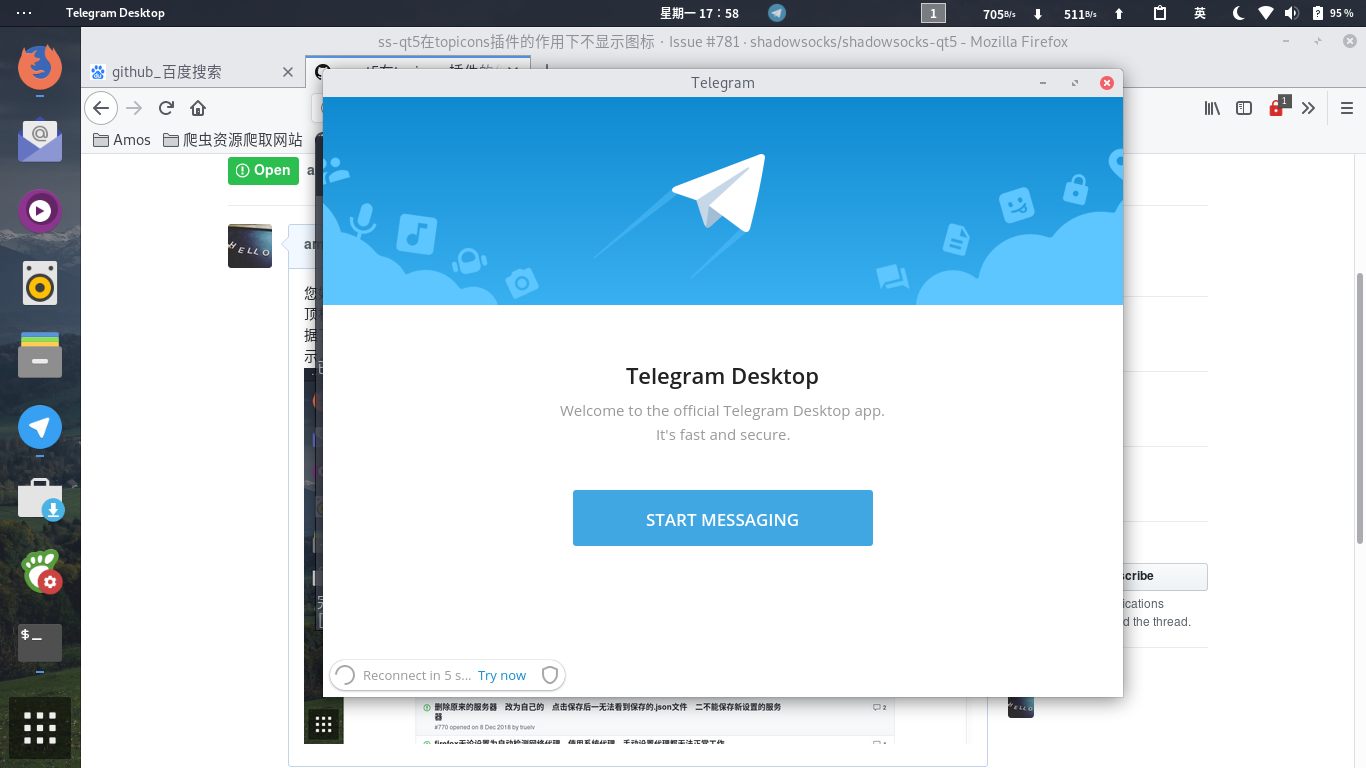Open proxy shield icon in Telegram
This screenshot has width=1366, height=768.
pyautogui.click(x=549, y=675)
